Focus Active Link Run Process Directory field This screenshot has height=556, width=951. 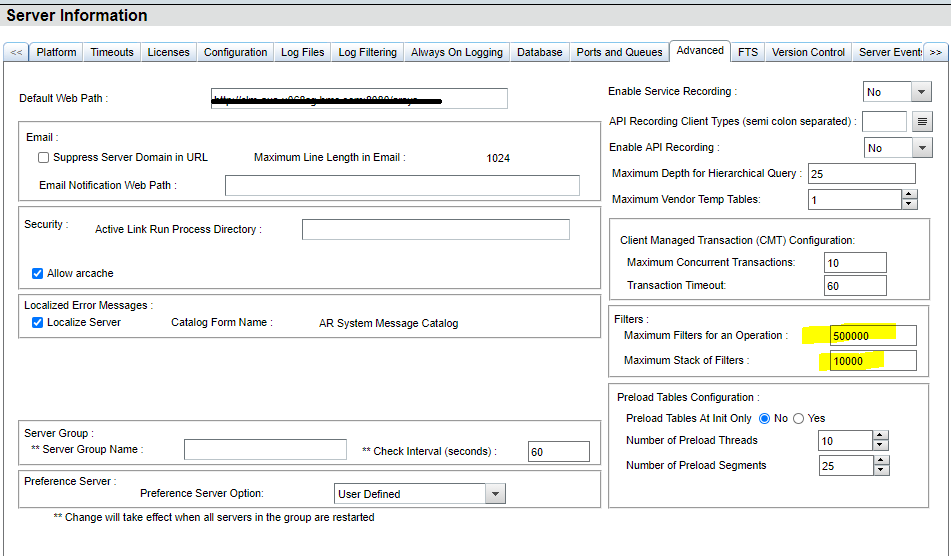[x=435, y=229]
